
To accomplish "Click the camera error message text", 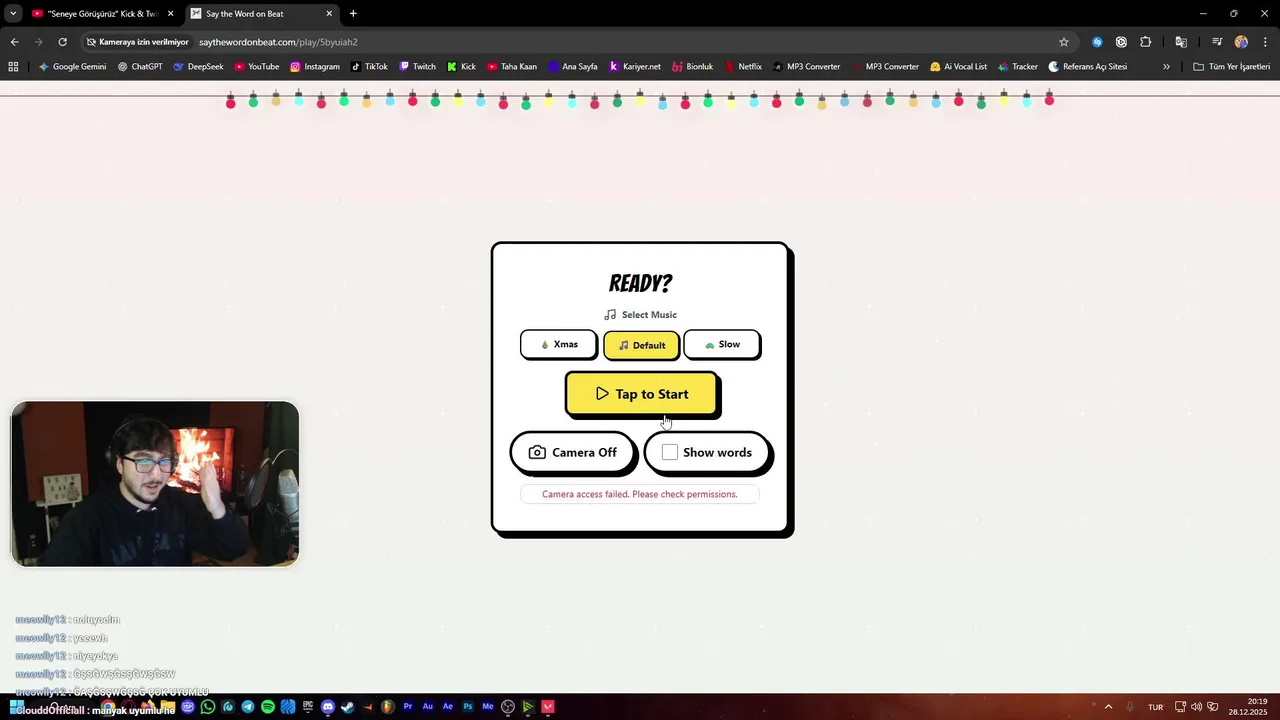I will tap(640, 494).
